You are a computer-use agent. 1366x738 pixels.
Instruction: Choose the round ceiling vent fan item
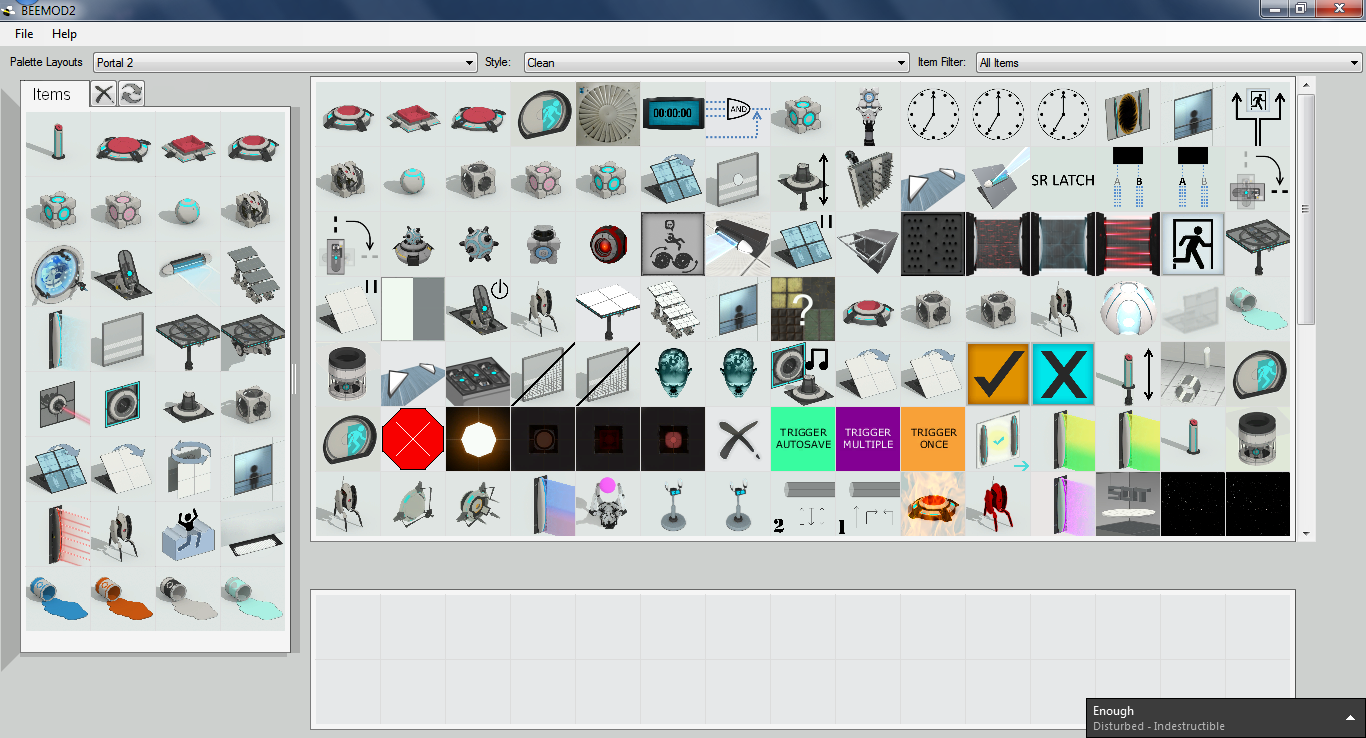point(608,114)
